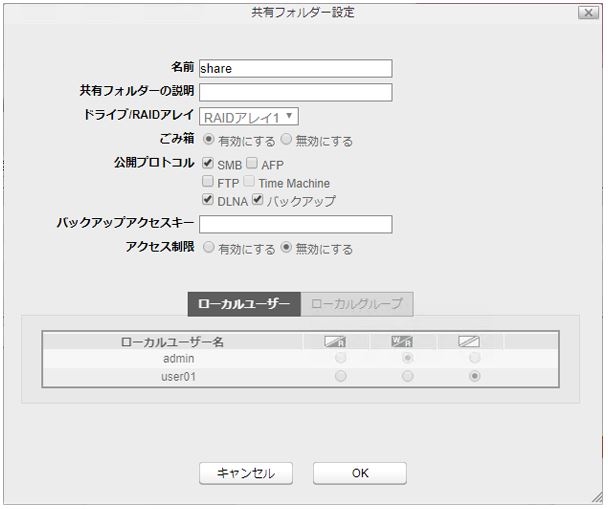Toggle the FTP protocol checkbox
The width and height of the screenshot is (608, 509).
tap(208, 181)
